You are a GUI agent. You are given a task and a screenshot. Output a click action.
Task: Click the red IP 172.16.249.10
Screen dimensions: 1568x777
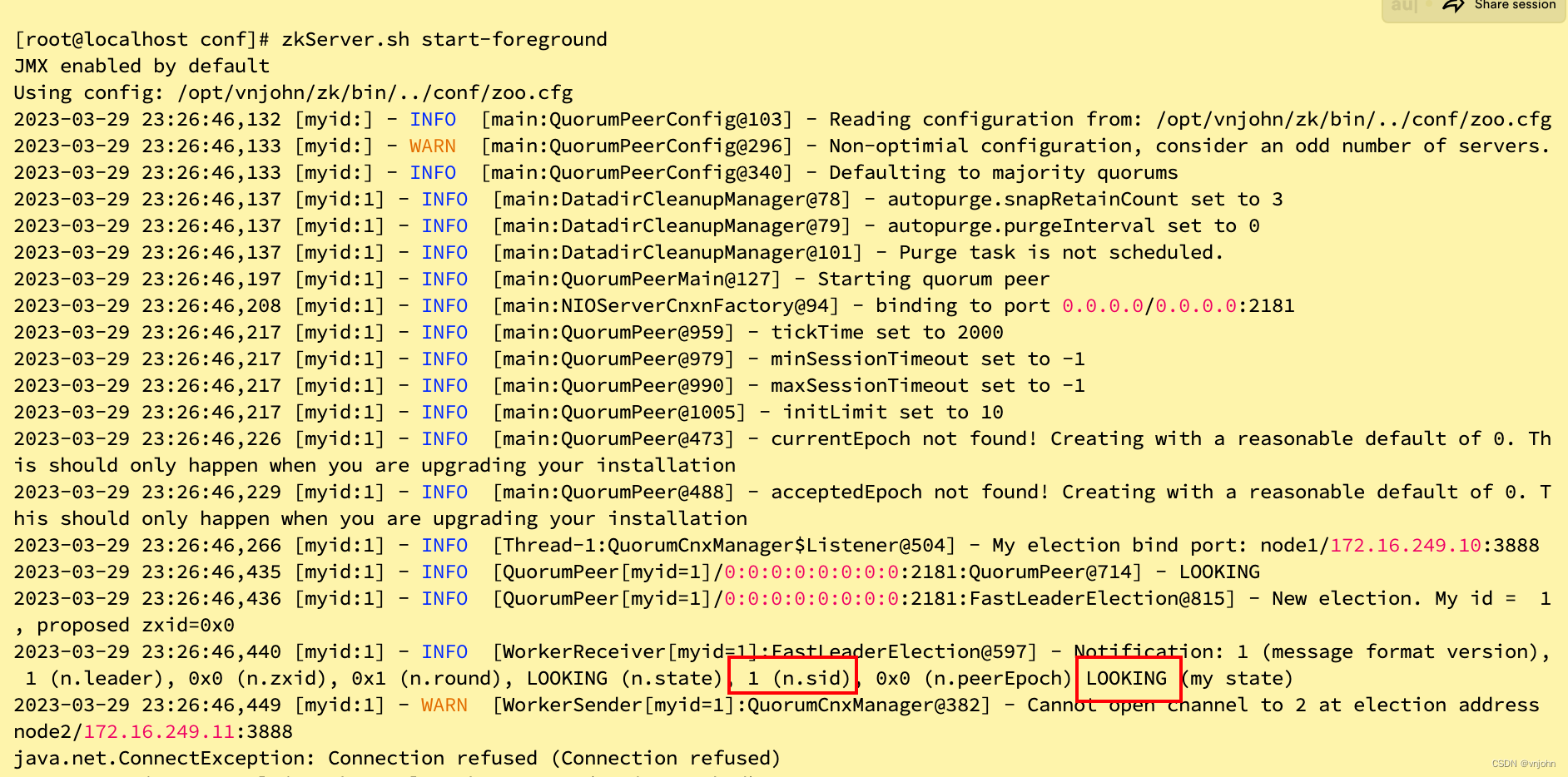tap(1406, 545)
